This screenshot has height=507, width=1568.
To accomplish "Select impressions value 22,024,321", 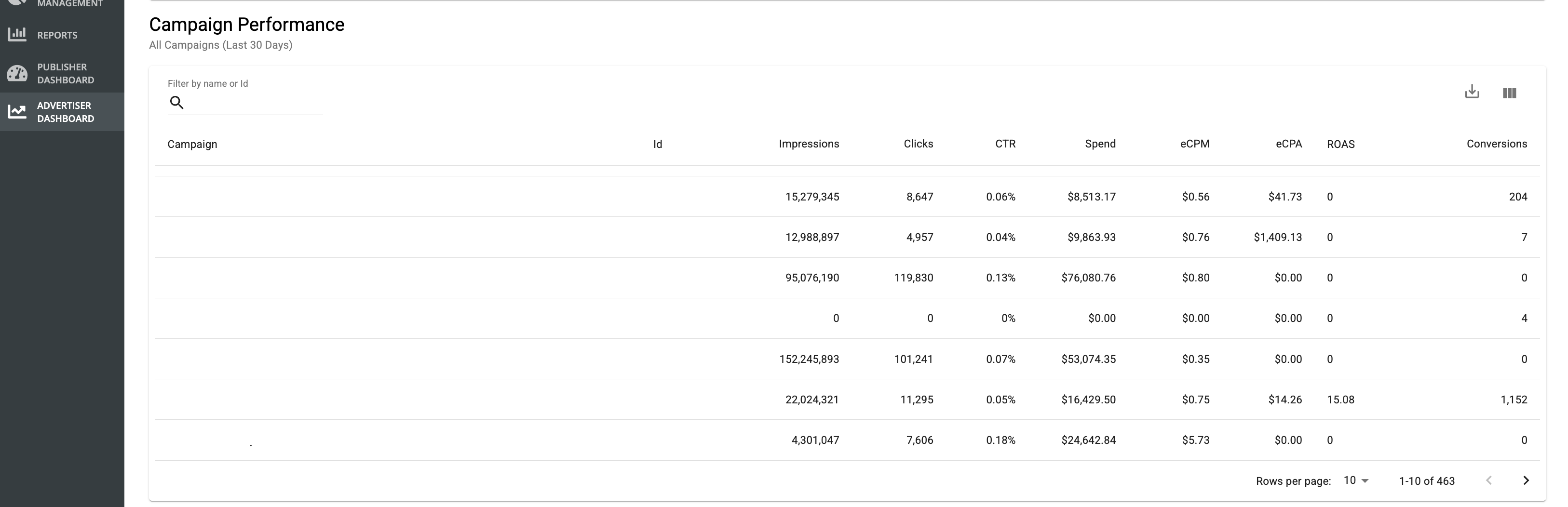I will (x=812, y=400).
